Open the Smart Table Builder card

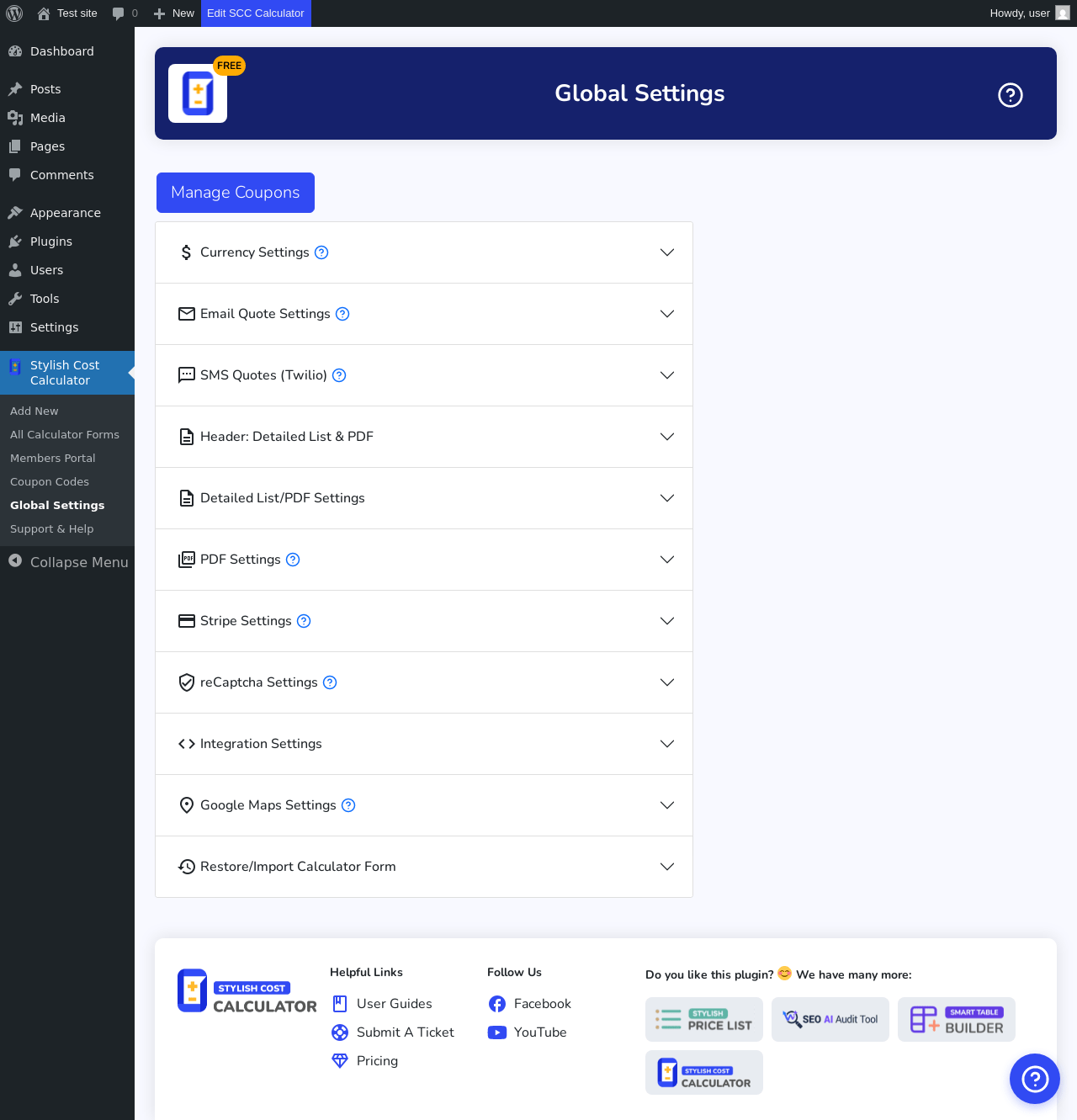[x=957, y=1019]
